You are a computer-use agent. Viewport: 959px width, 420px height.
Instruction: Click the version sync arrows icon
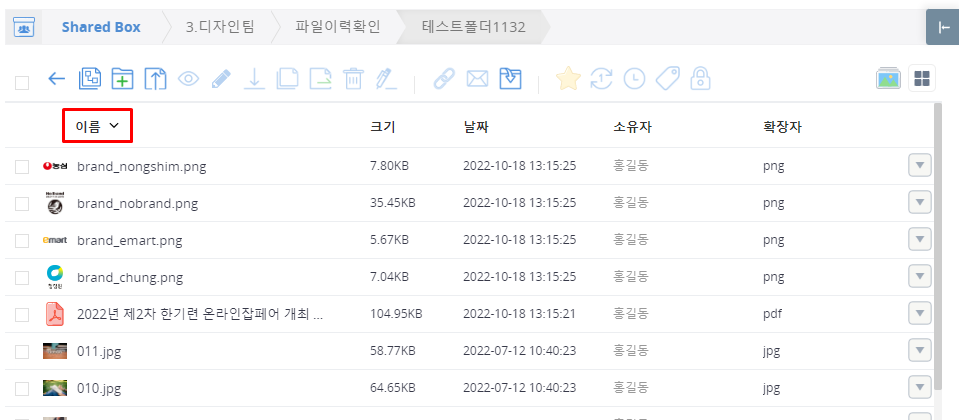pyautogui.click(x=601, y=79)
